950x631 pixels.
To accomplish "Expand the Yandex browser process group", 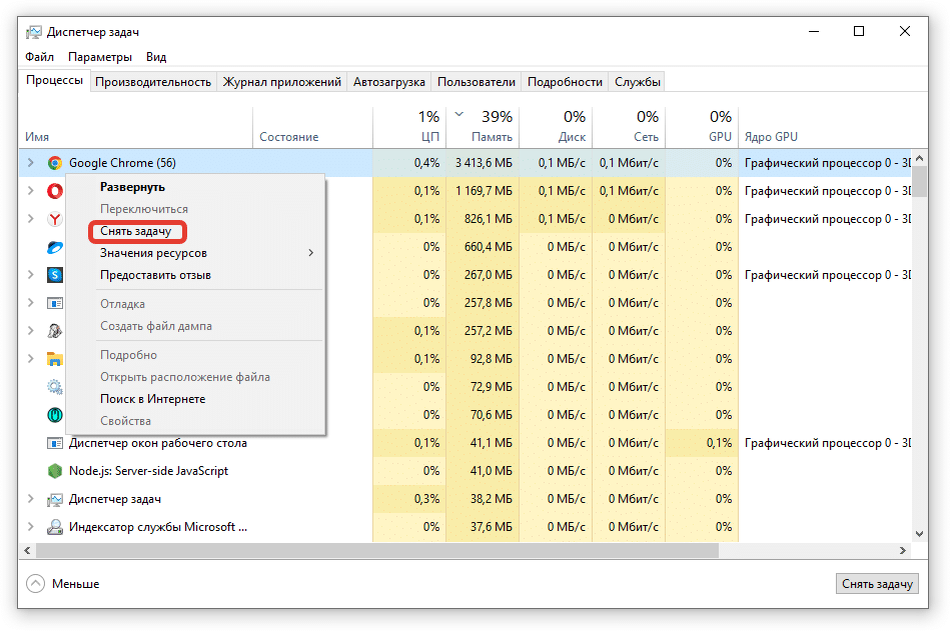I will coord(30,219).
